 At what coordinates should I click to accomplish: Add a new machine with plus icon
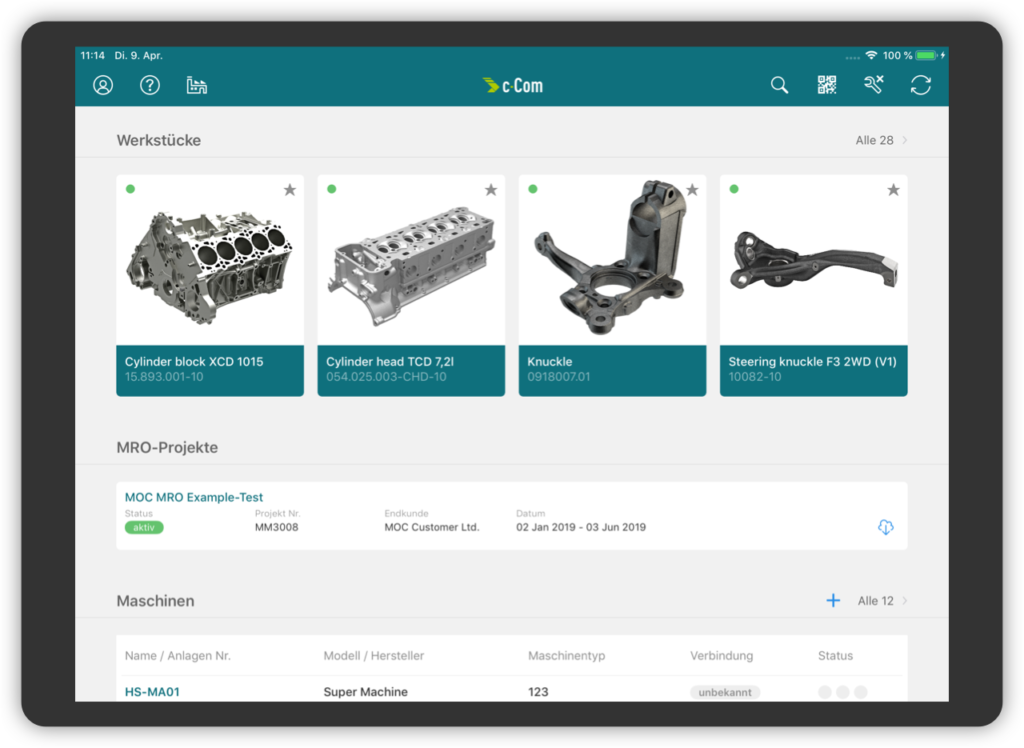[833, 601]
